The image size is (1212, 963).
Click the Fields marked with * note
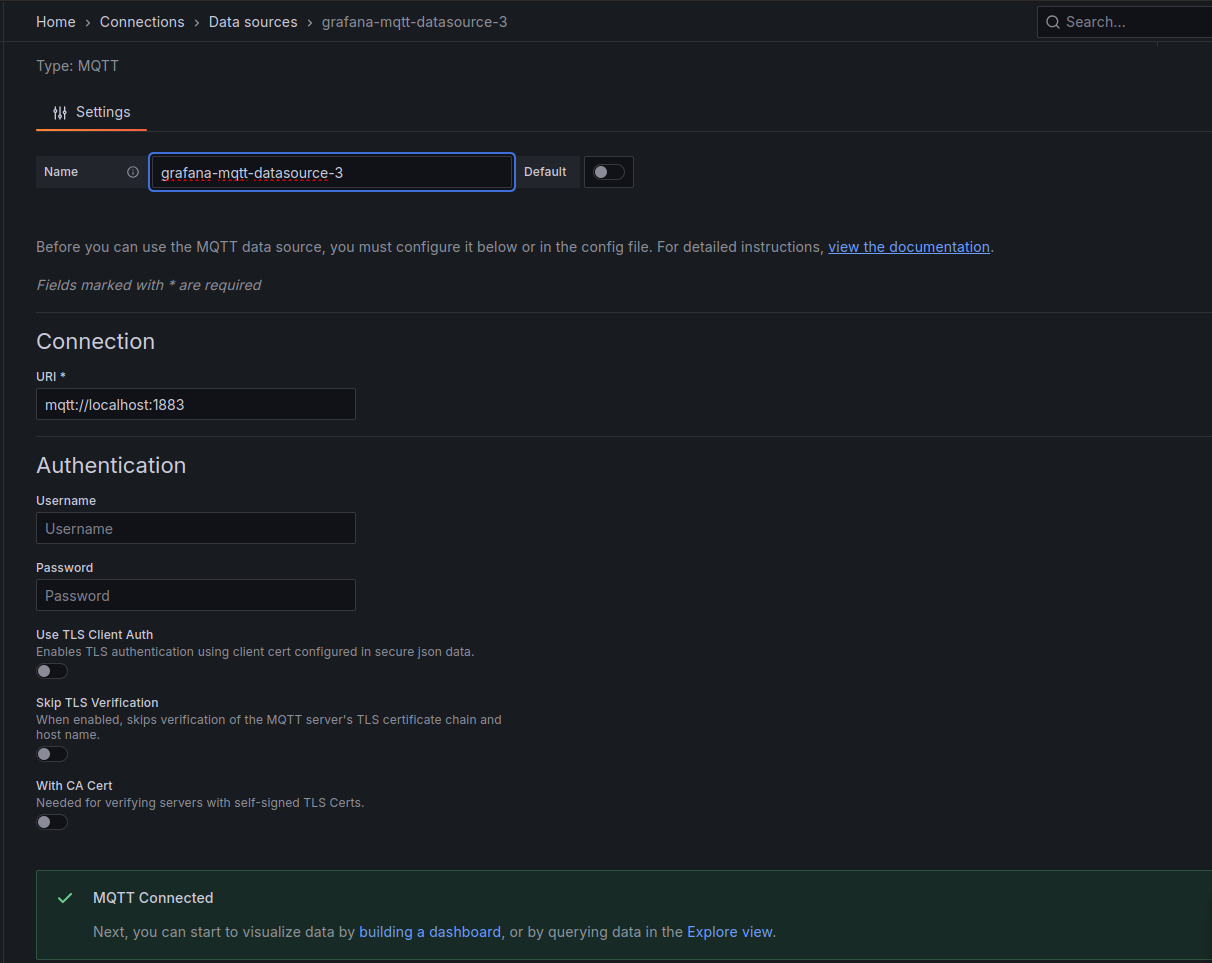(149, 285)
